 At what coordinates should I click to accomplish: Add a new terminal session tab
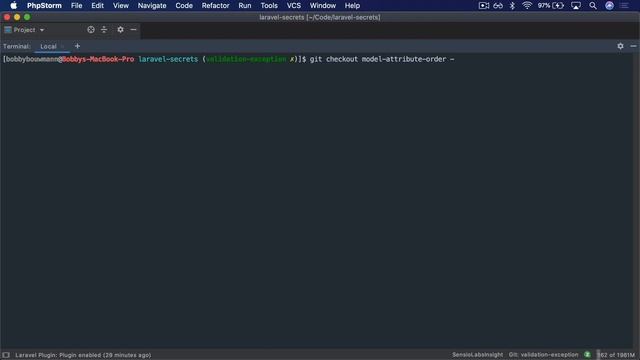pos(77,46)
